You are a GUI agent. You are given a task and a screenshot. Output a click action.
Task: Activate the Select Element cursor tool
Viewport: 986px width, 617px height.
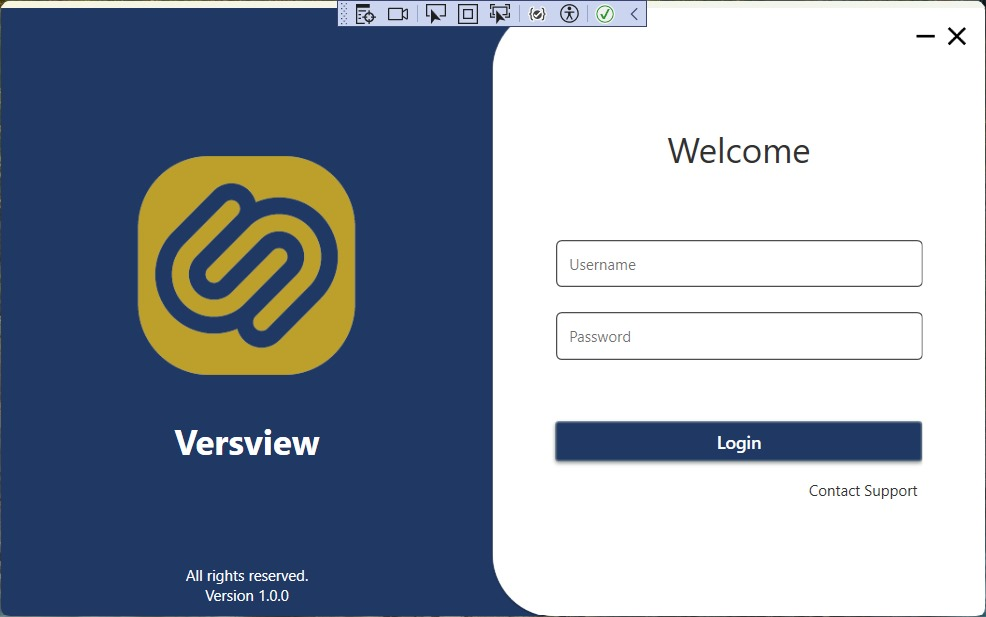coord(435,14)
